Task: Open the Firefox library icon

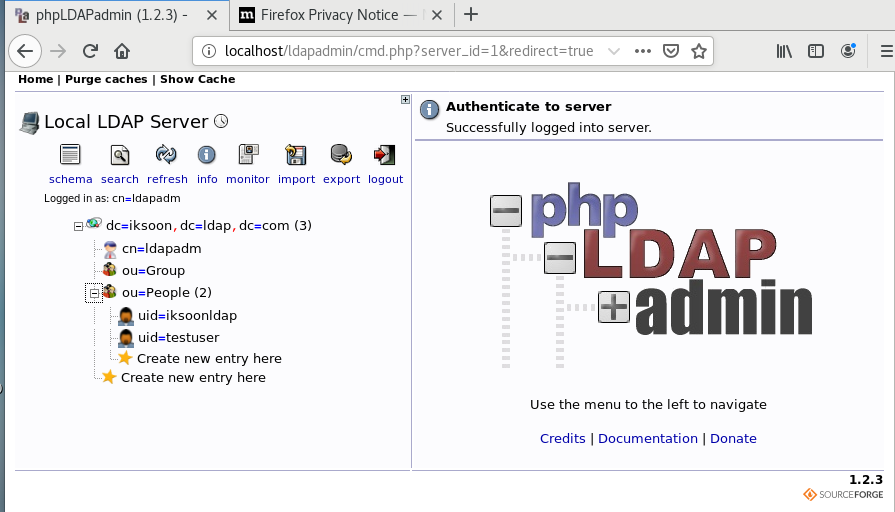Action: coord(784,51)
